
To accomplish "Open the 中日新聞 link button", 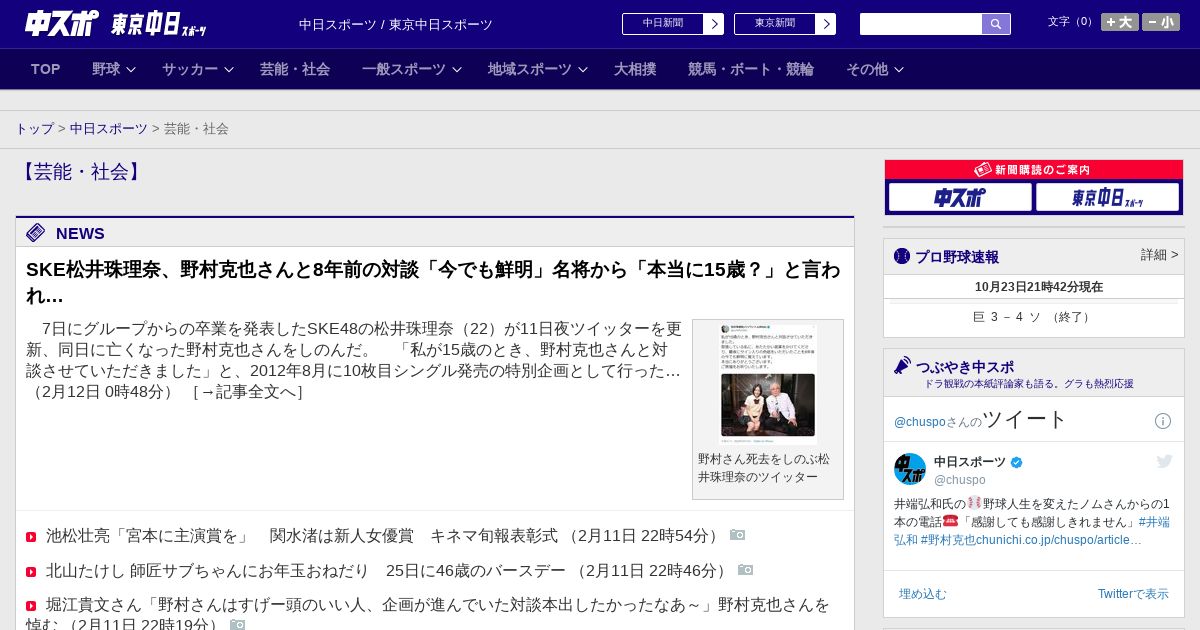I will pyautogui.click(x=663, y=24).
